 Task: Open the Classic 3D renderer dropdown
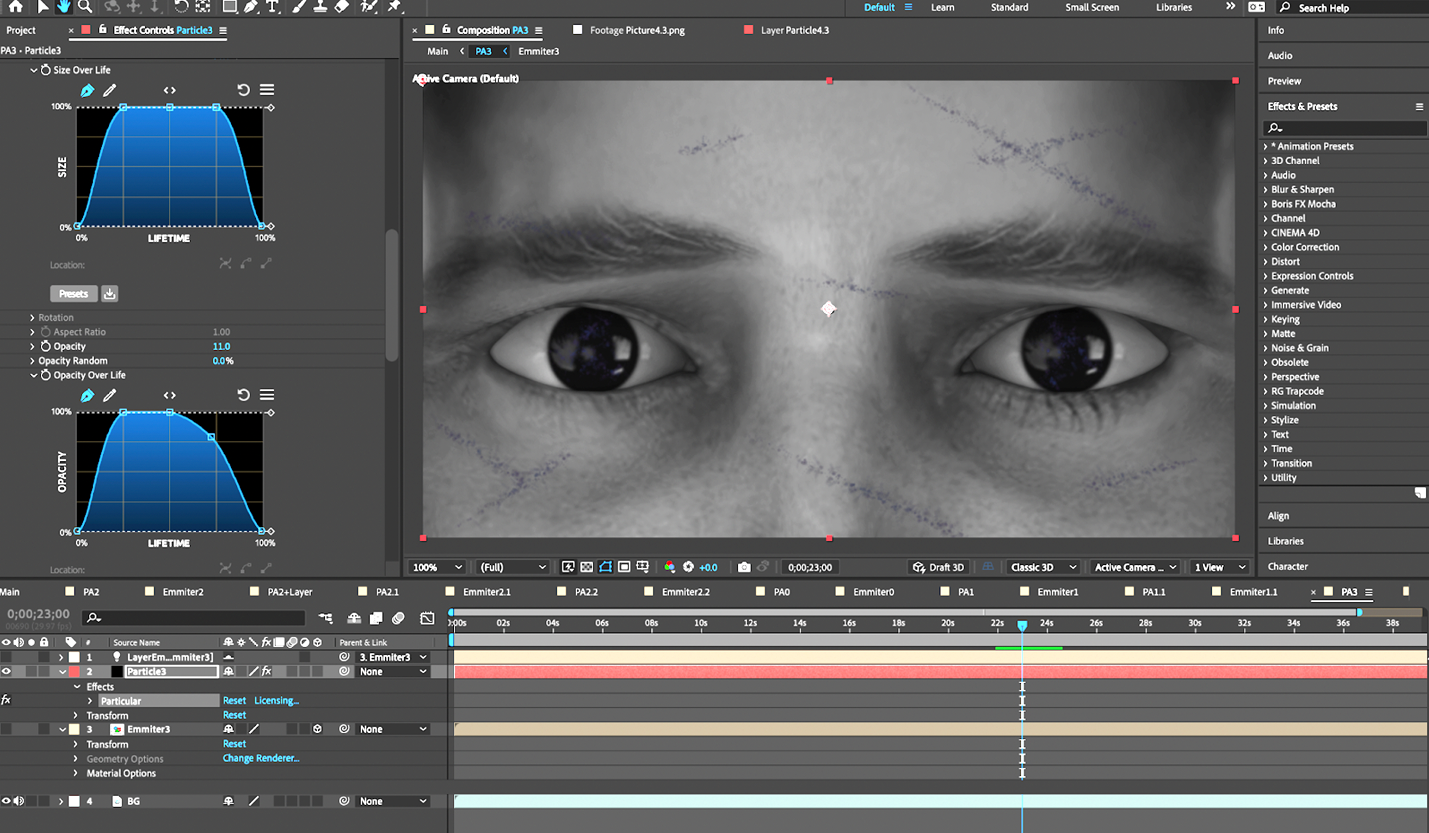pyautogui.click(x=1043, y=567)
